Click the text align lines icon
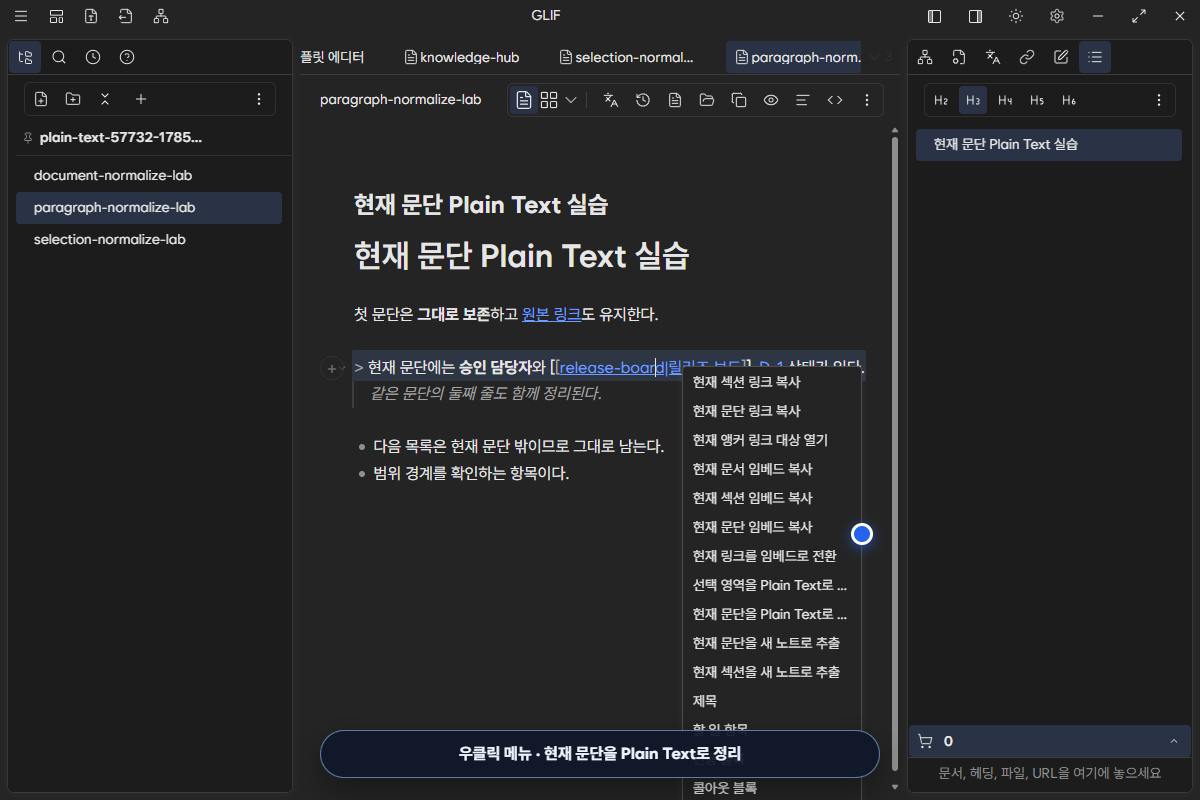The width and height of the screenshot is (1200, 800). [x=802, y=100]
